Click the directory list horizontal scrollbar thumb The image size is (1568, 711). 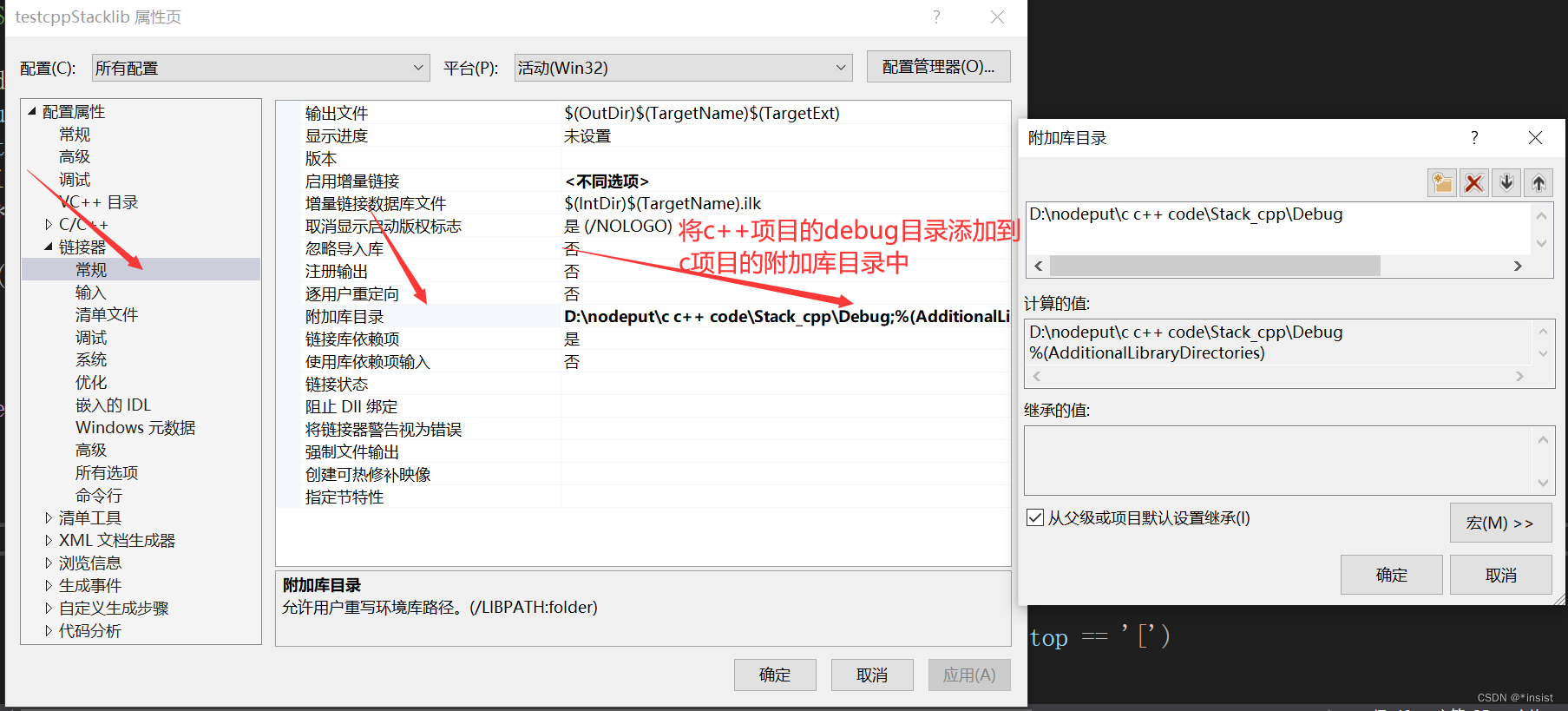[1215, 266]
